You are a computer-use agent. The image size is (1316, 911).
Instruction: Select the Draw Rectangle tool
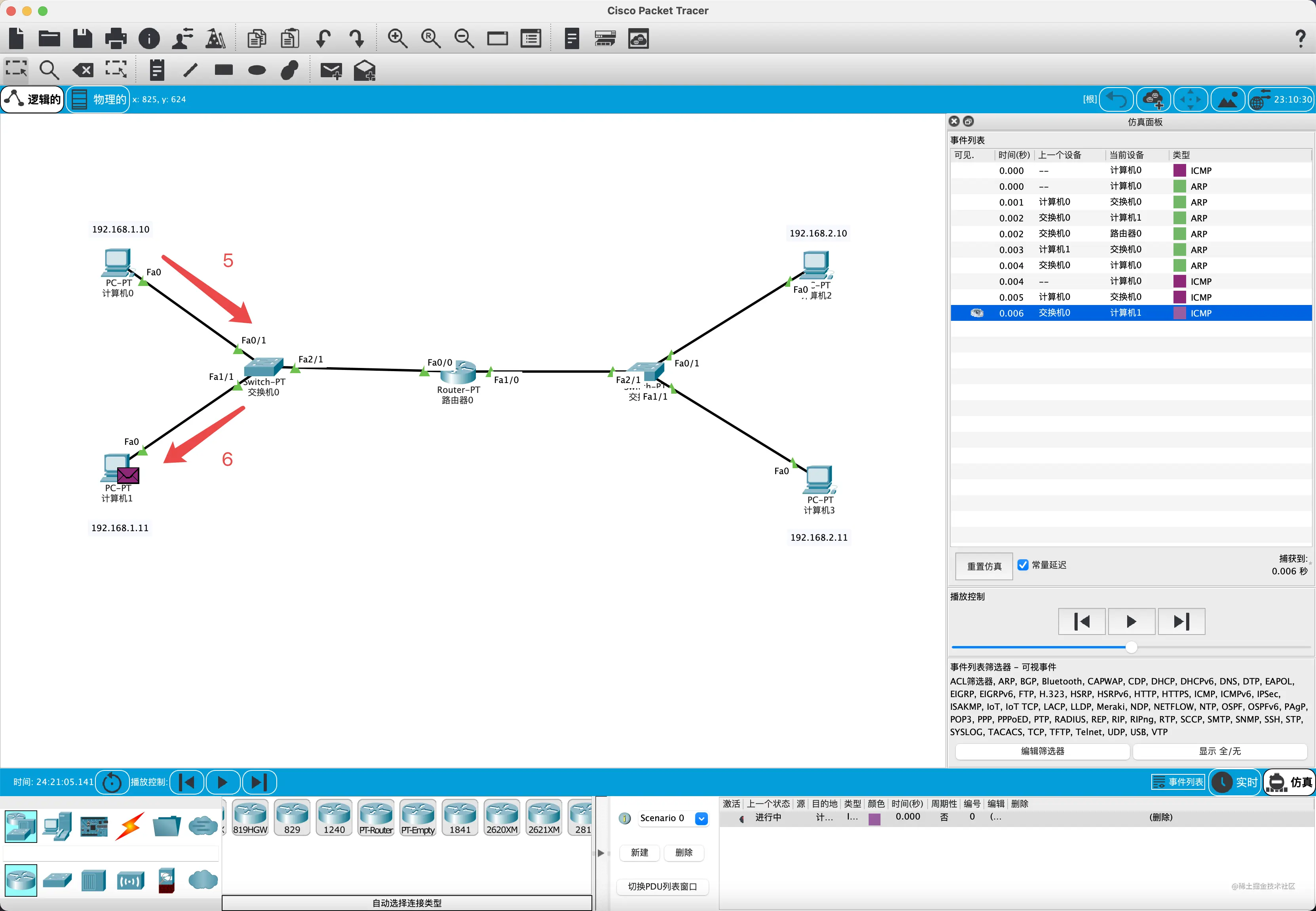(224, 70)
